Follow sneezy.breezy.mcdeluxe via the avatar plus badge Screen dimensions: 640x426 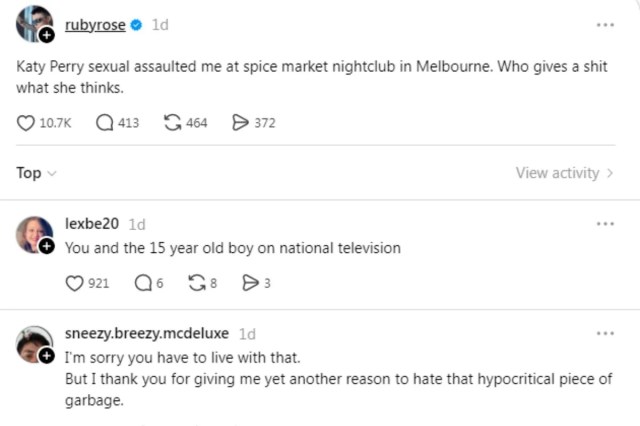46,356
